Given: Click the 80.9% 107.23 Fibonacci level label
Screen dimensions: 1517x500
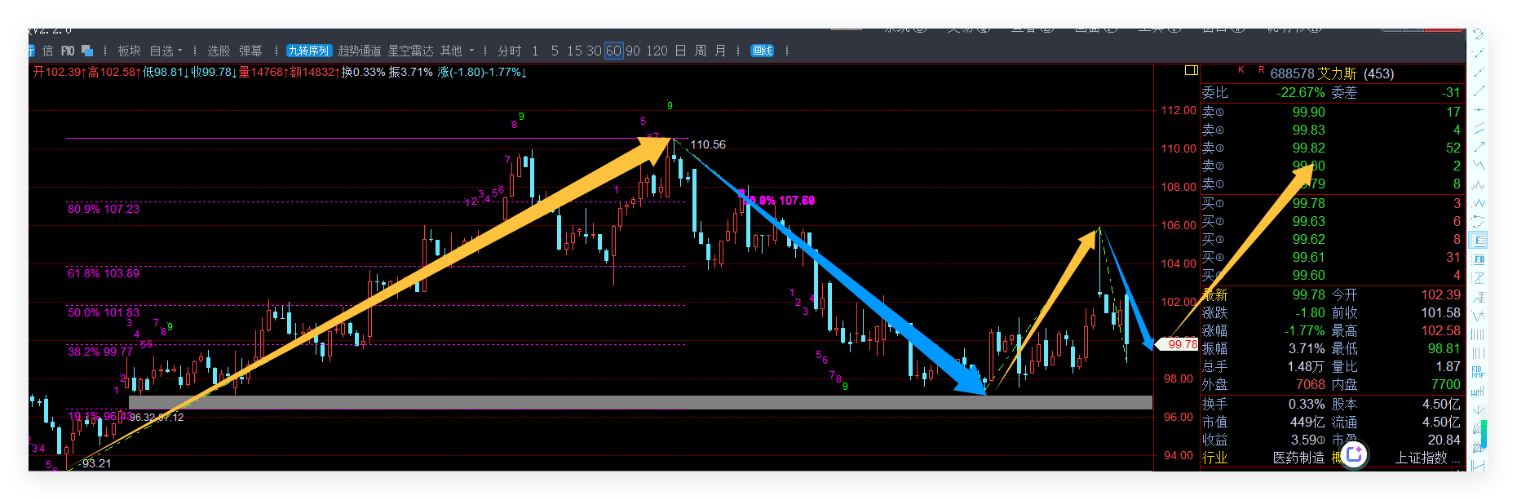Looking at the screenshot, I should 103,209.
